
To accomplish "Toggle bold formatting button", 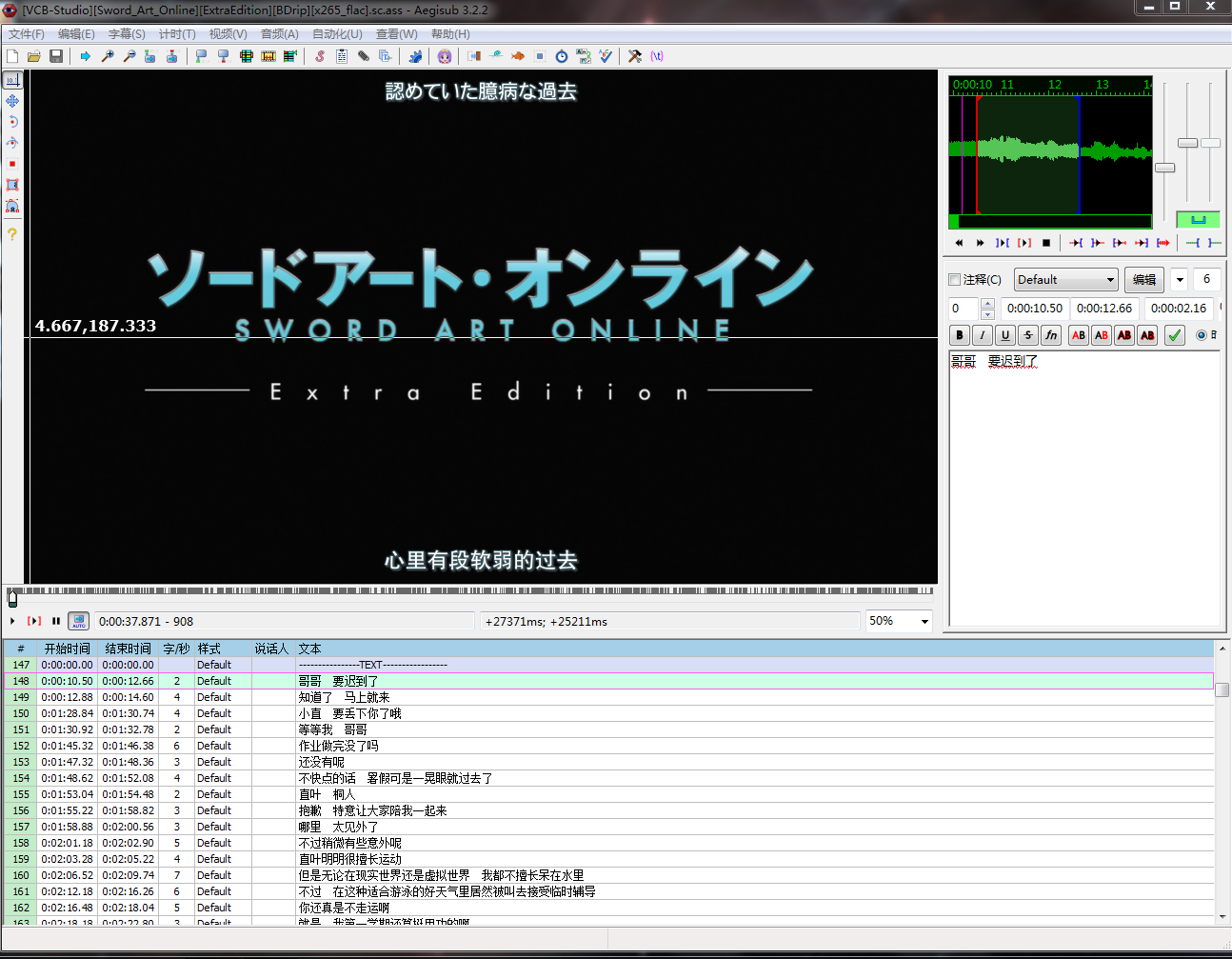I will (960, 335).
